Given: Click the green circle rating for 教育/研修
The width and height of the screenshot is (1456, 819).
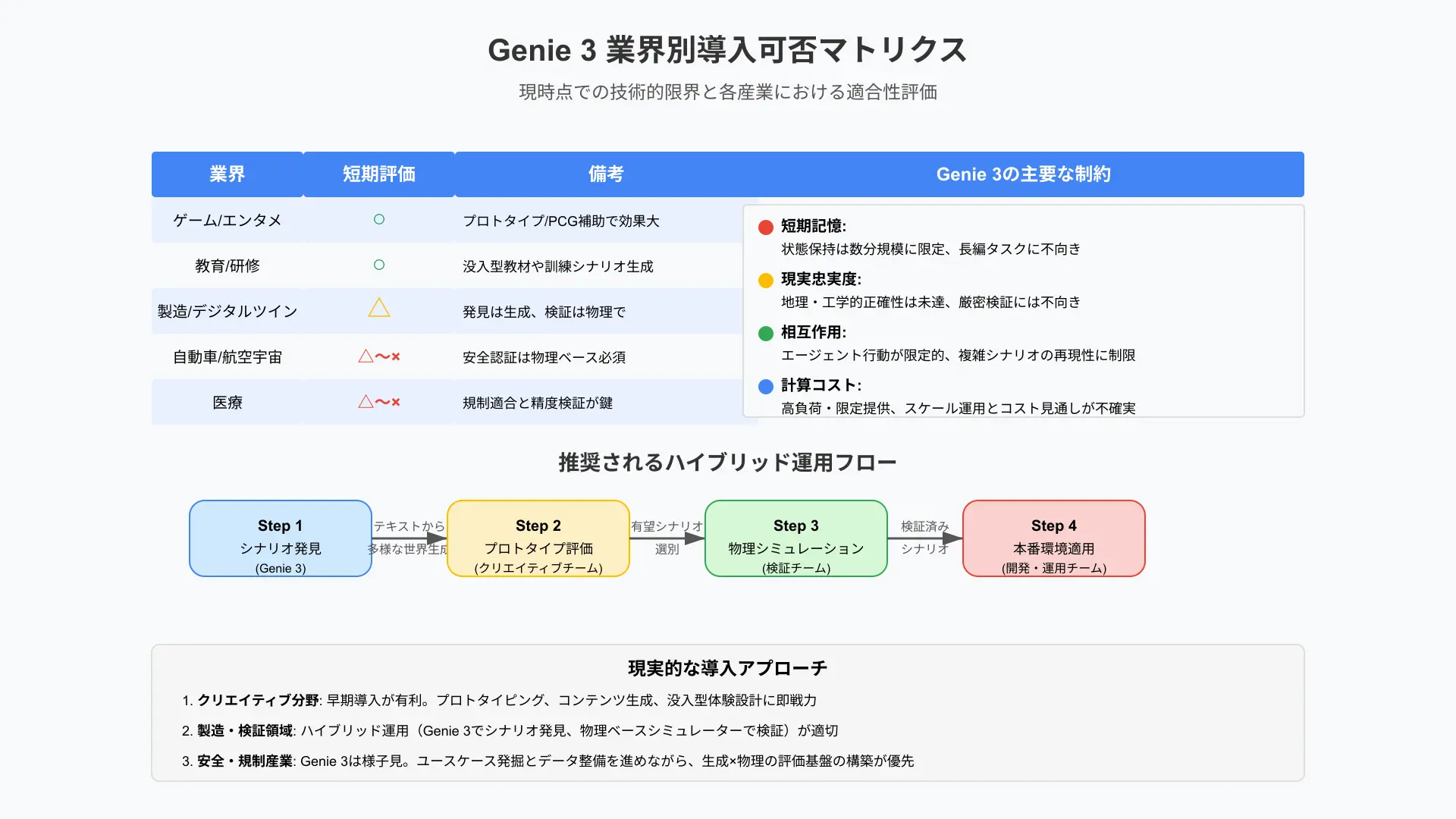Looking at the screenshot, I should tap(379, 265).
